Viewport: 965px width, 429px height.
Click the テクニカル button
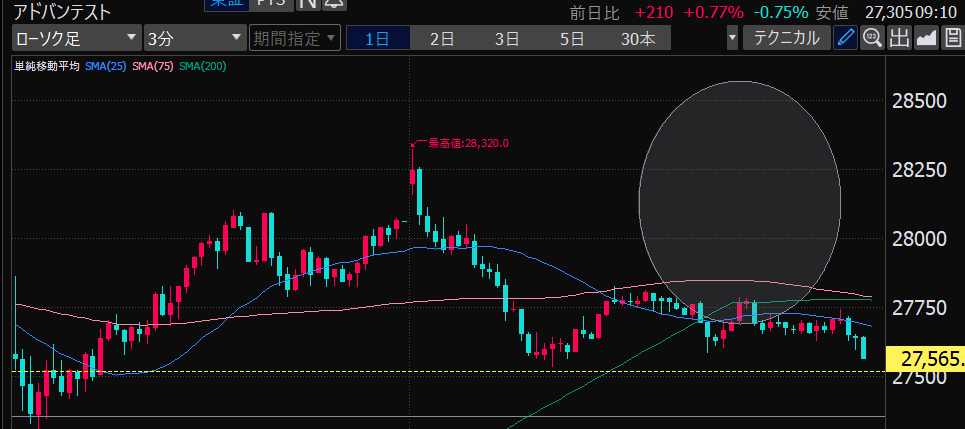(787, 39)
